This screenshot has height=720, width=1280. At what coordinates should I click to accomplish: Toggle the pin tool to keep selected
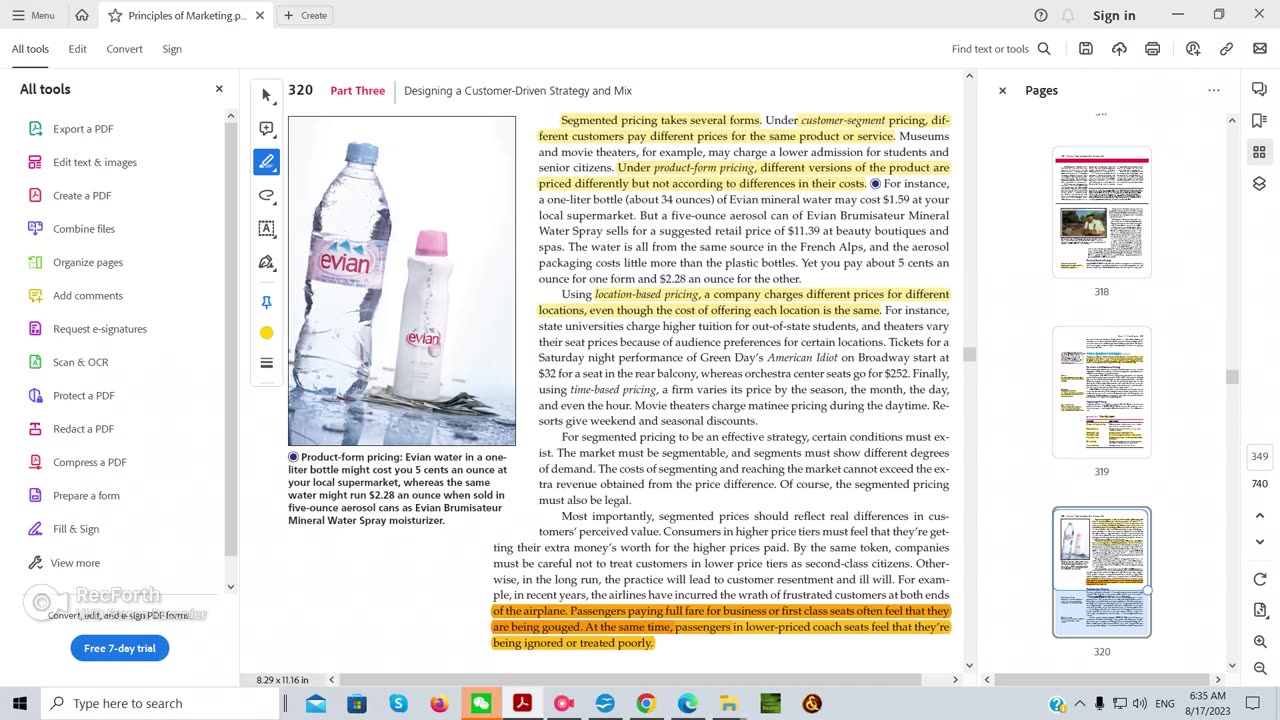pos(266,302)
